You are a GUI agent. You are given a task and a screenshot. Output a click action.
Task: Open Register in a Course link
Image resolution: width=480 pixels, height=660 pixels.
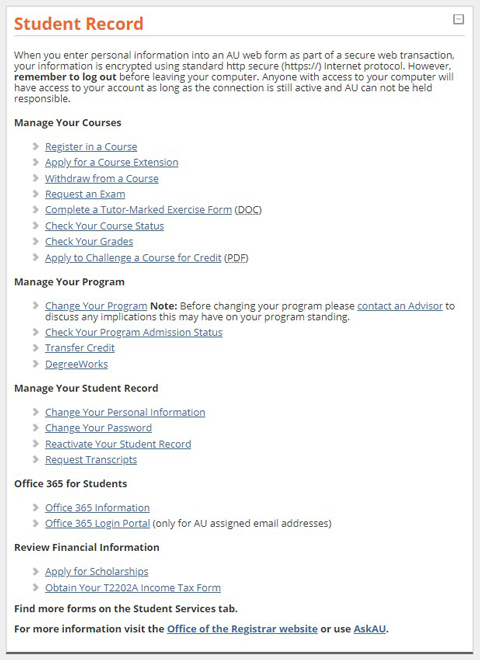coord(91,147)
